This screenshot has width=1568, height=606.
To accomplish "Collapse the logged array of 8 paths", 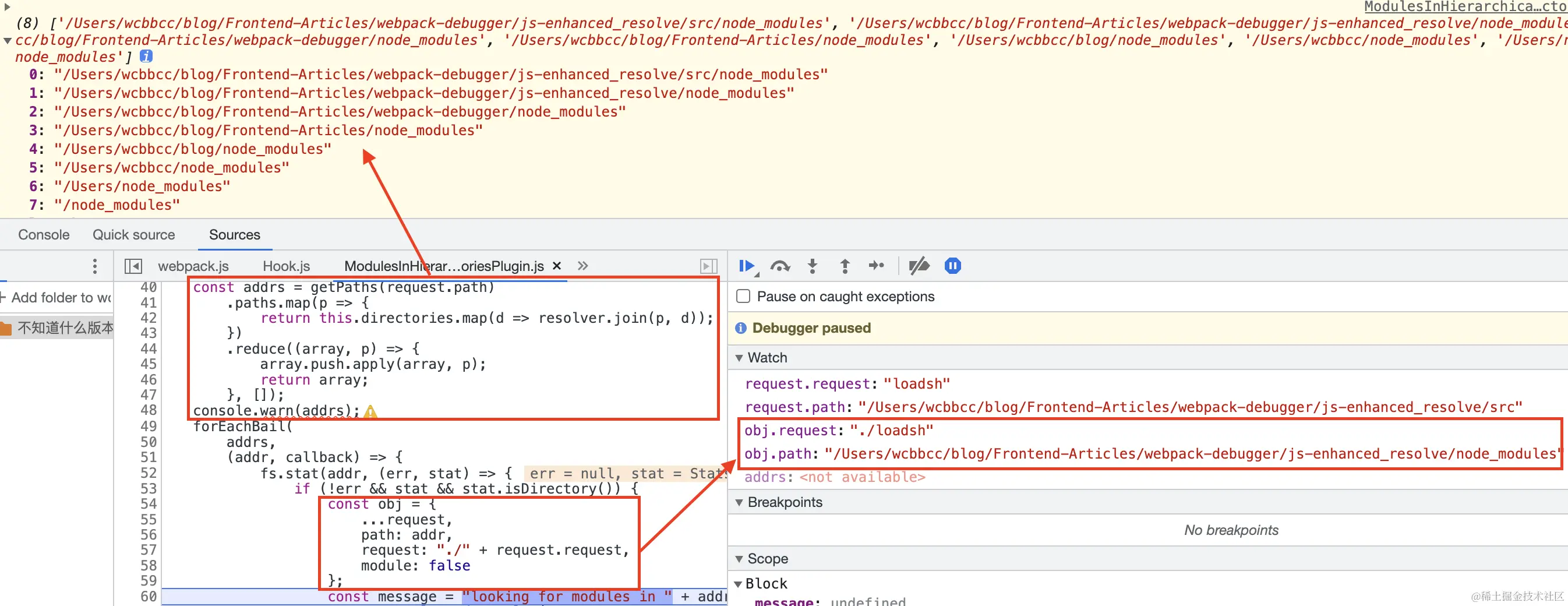I will (8, 40).
